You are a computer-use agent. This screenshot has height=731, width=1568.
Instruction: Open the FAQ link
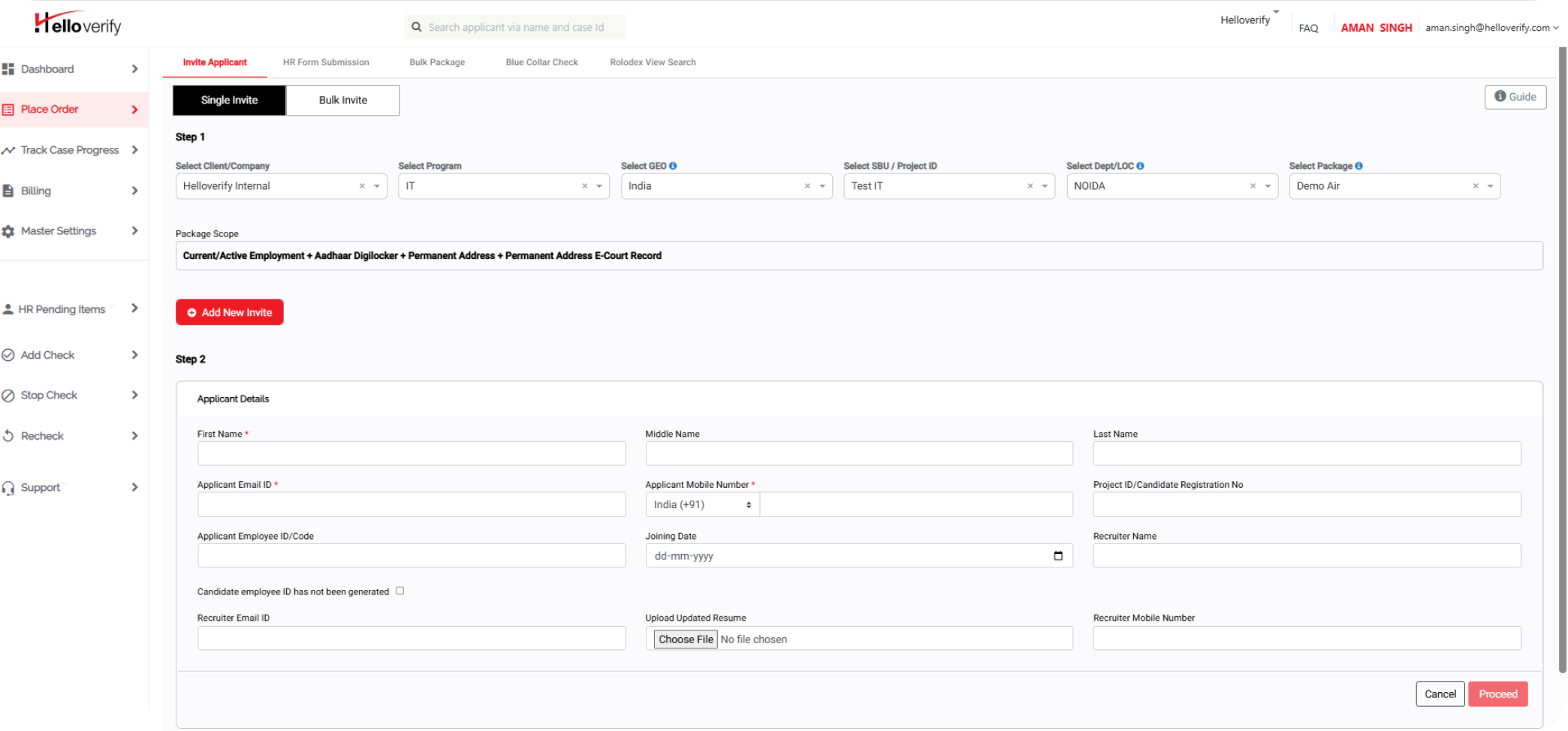click(1308, 28)
